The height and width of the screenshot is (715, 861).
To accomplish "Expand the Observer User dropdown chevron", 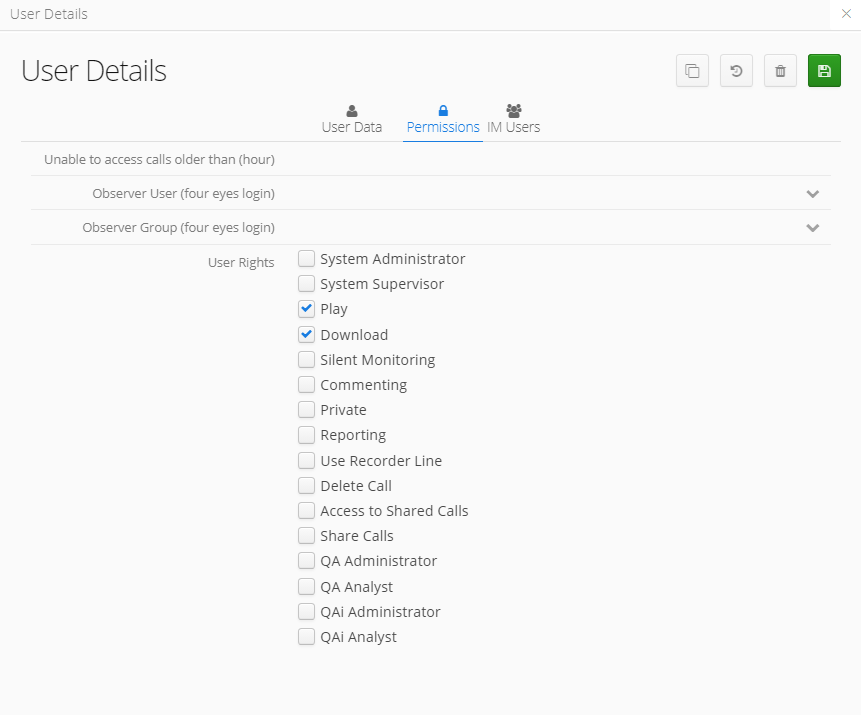I will pyautogui.click(x=812, y=194).
